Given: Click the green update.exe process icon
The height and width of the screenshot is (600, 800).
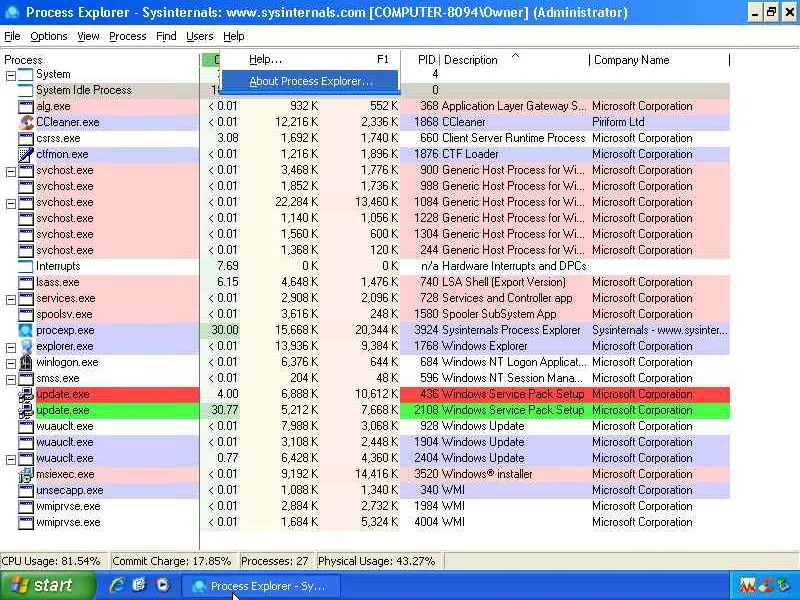Looking at the screenshot, I should [26, 410].
